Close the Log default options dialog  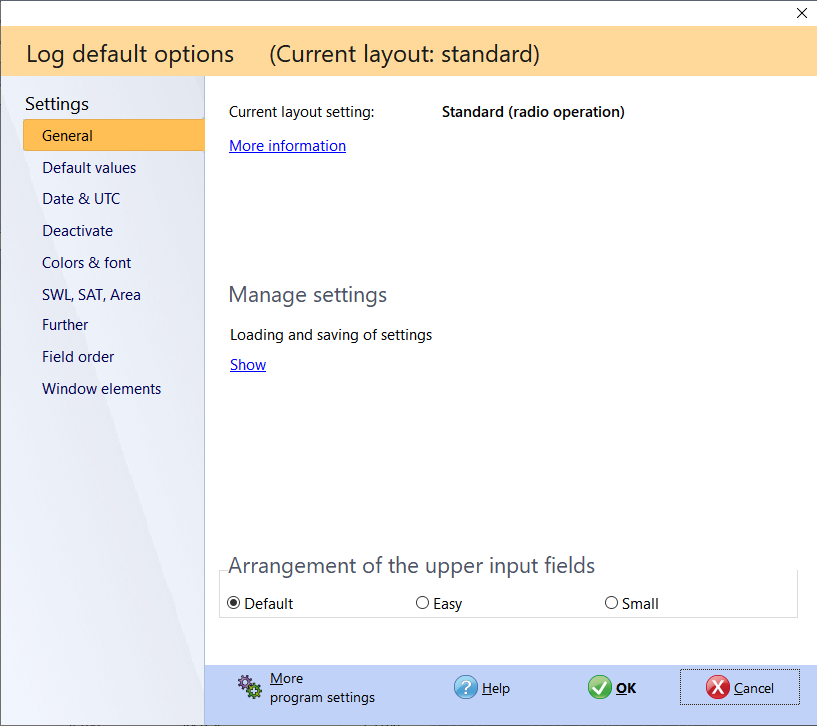[x=801, y=13]
